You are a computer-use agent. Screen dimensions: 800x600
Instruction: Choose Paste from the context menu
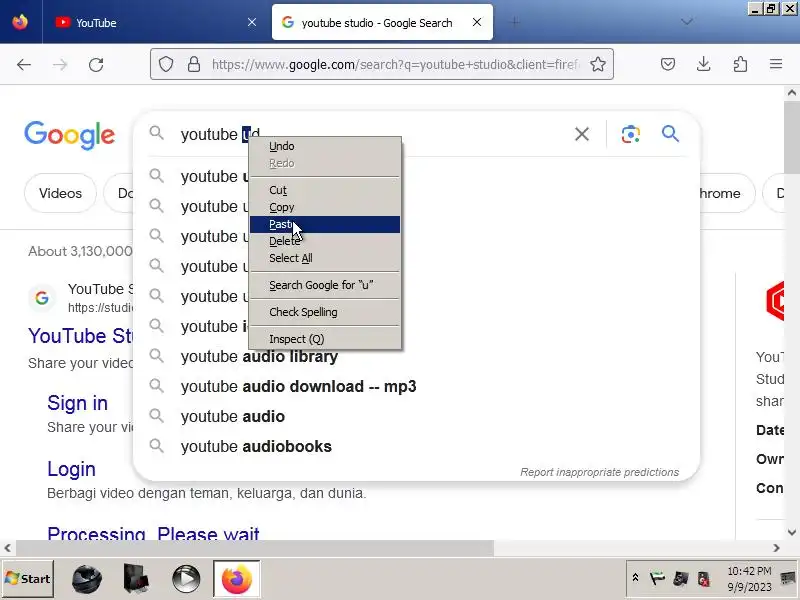324,224
